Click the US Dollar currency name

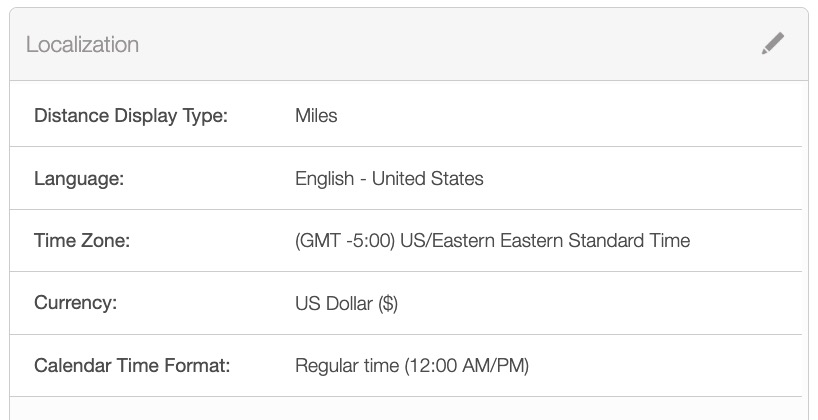[x=334, y=303]
